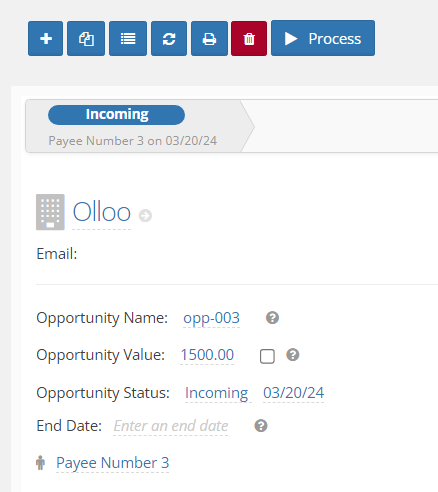Select the Incoming stage pill
Screen dimensions: 438x492
[116, 115]
